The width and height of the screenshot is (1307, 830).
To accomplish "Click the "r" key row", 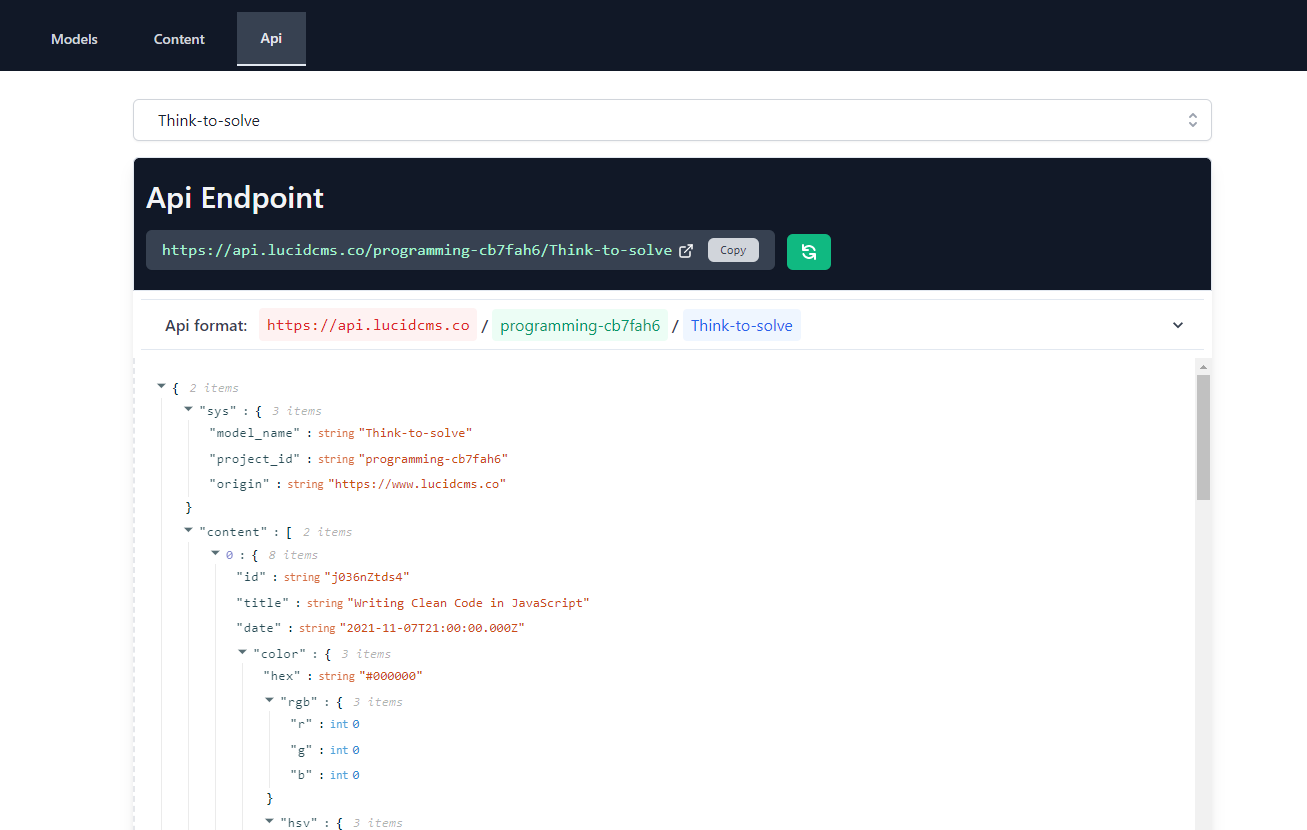I will pyautogui.click(x=324, y=724).
